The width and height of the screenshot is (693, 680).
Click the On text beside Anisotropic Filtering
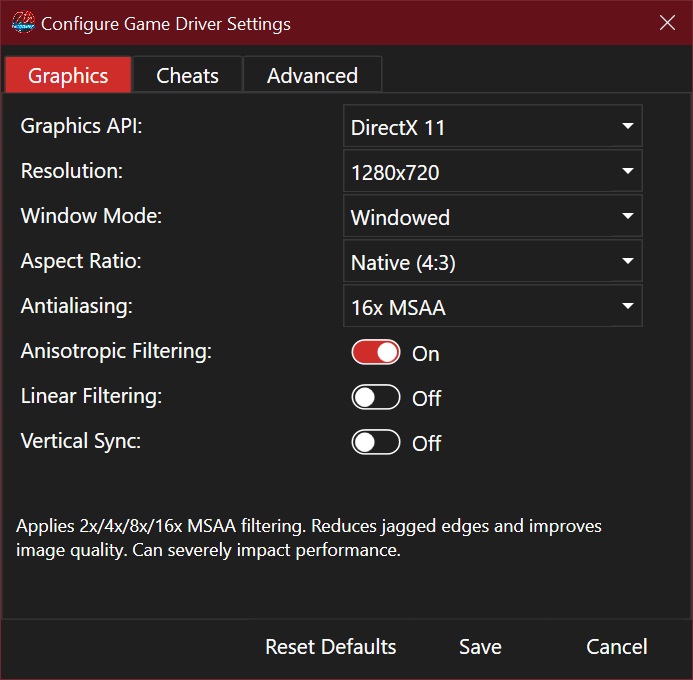pos(426,354)
